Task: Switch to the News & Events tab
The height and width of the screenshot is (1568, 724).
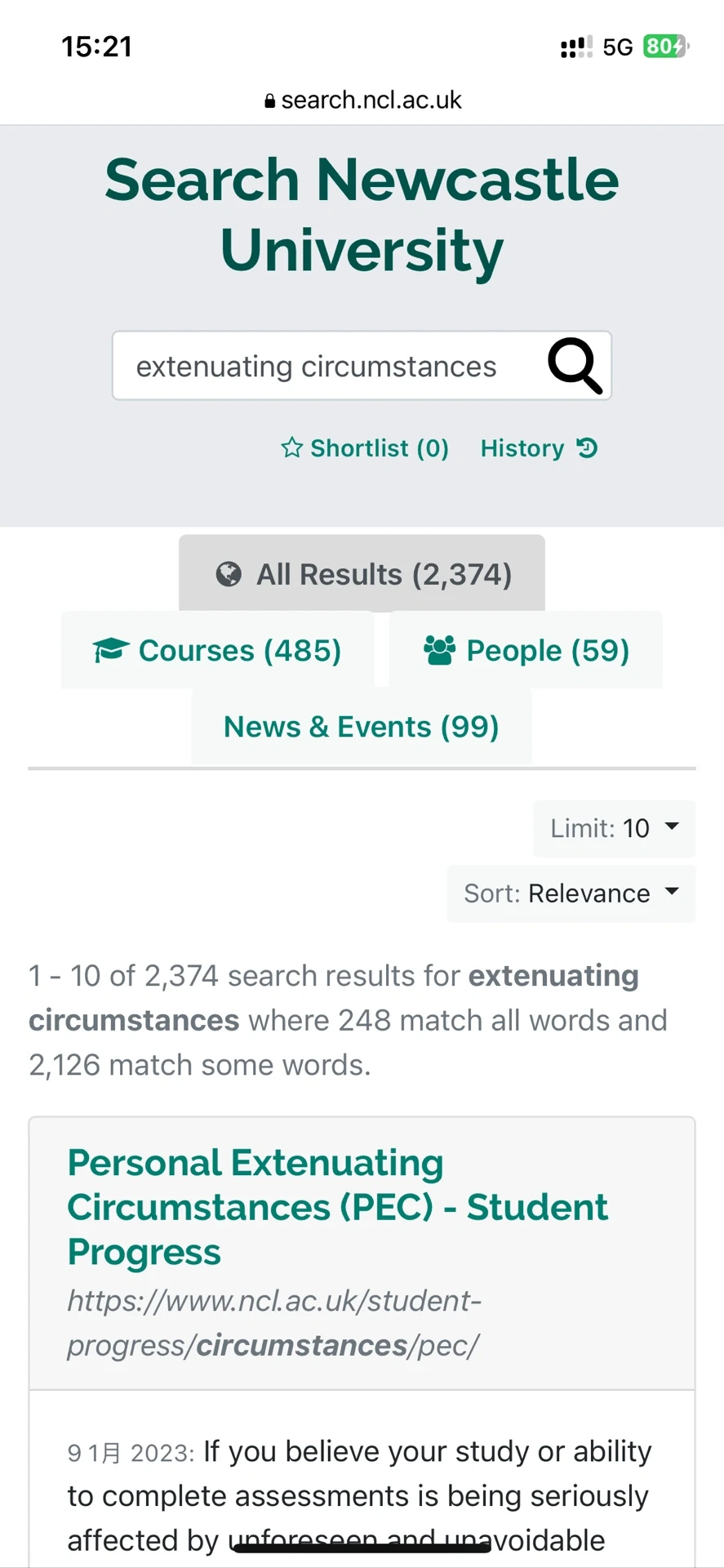Action: (362, 726)
